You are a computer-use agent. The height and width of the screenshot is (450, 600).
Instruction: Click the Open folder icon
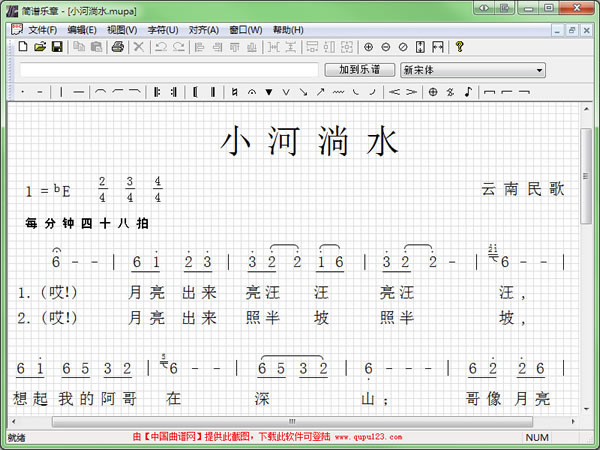coord(40,47)
